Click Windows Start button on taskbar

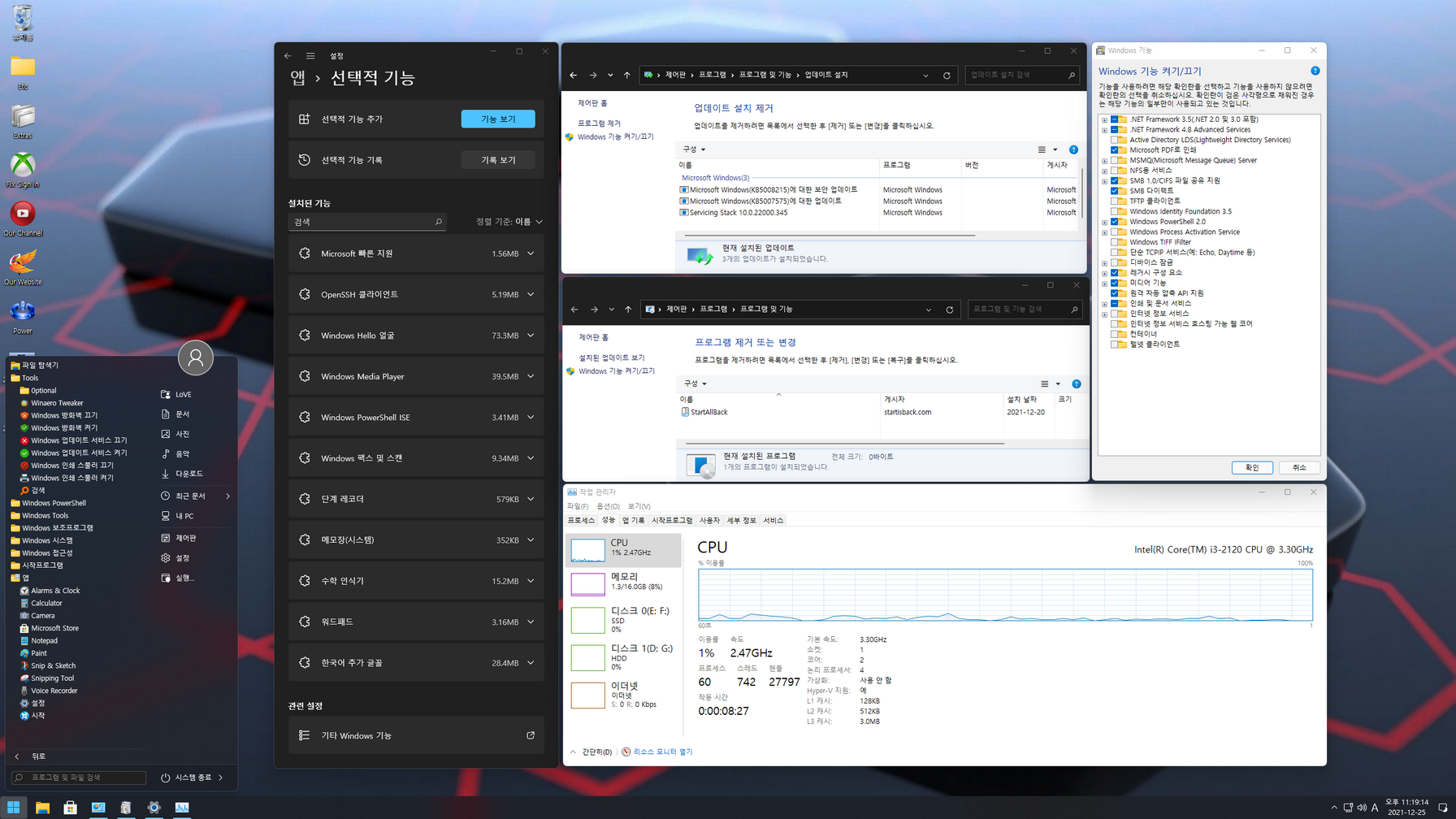click(x=14, y=807)
